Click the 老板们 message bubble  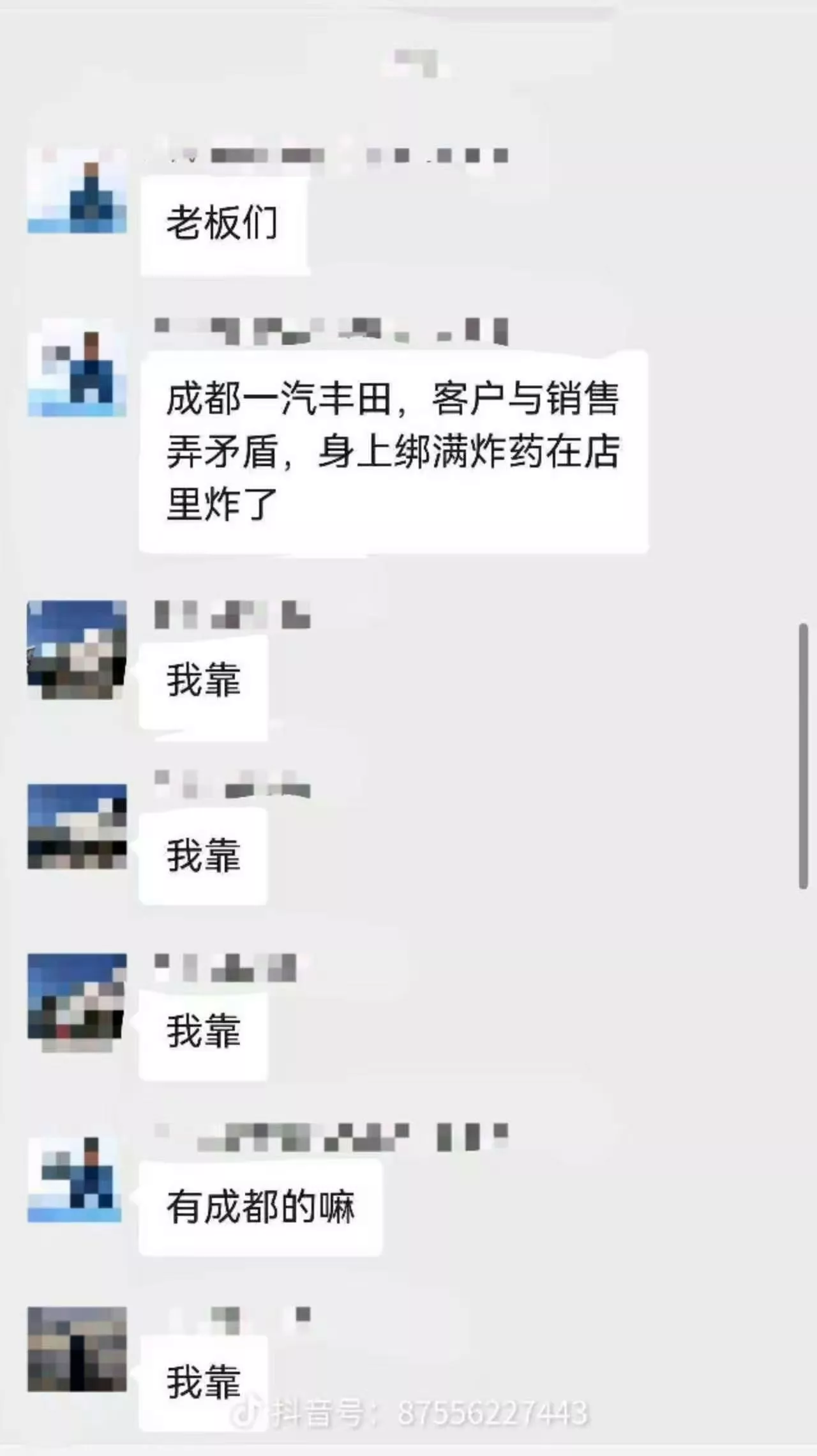point(225,225)
